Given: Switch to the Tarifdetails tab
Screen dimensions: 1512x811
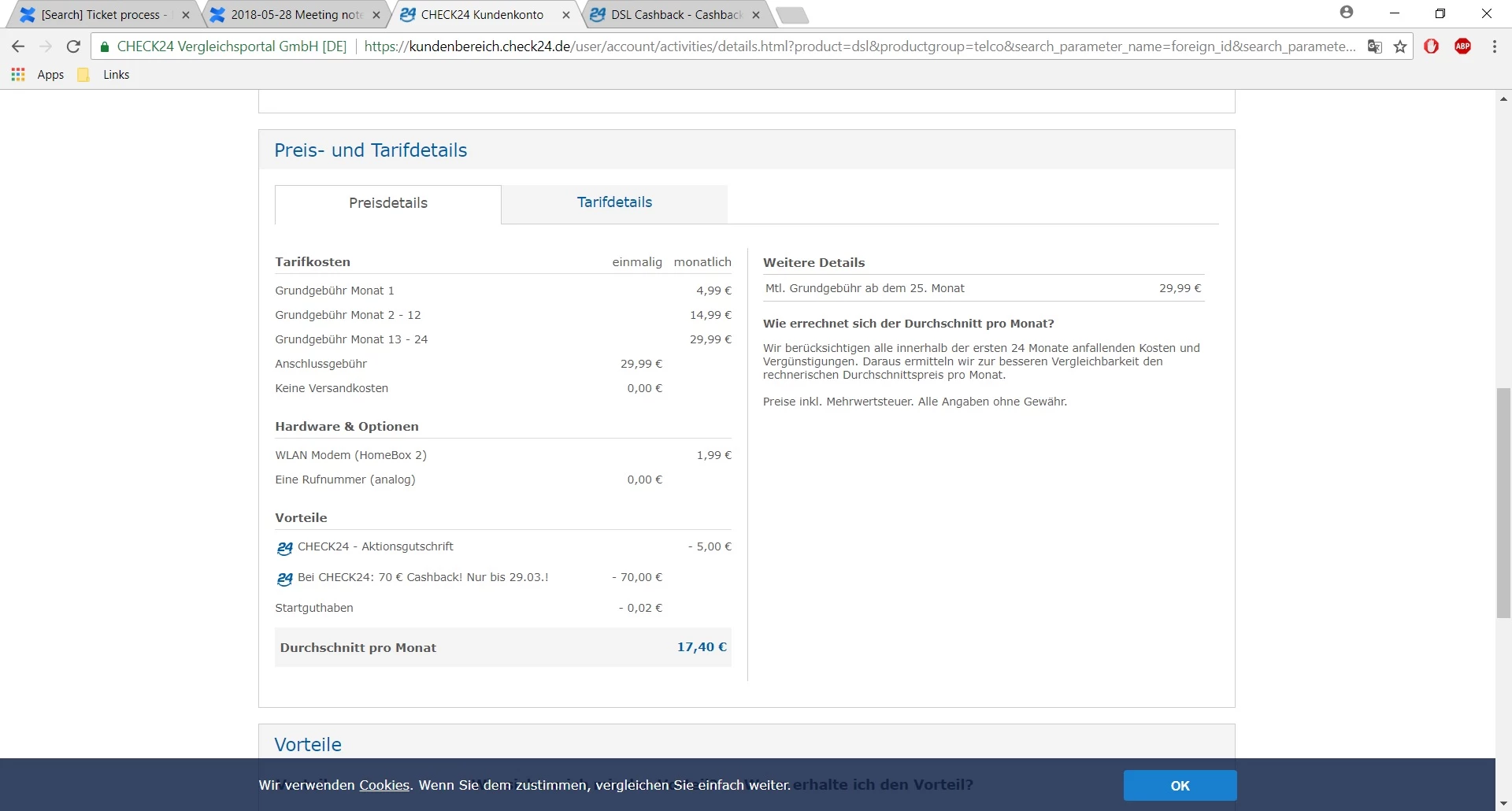Looking at the screenshot, I should click(x=614, y=202).
